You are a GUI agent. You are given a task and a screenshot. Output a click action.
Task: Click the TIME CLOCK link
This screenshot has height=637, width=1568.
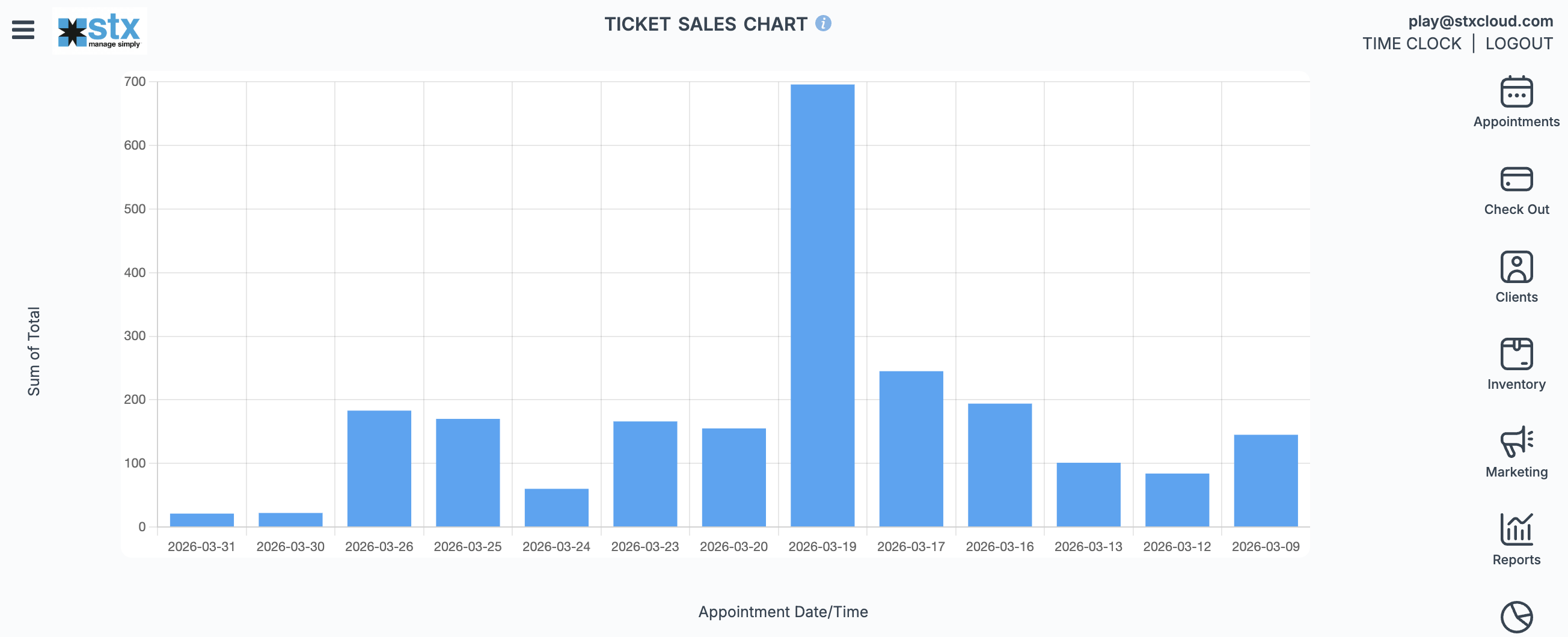click(1411, 44)
